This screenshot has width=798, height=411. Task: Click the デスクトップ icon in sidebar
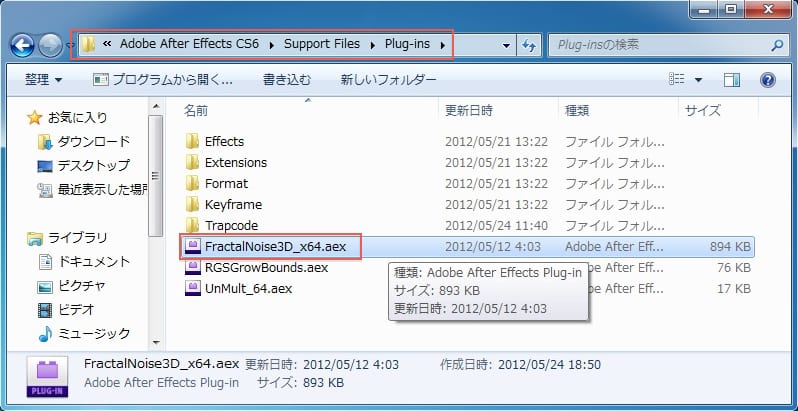(45, 166)
